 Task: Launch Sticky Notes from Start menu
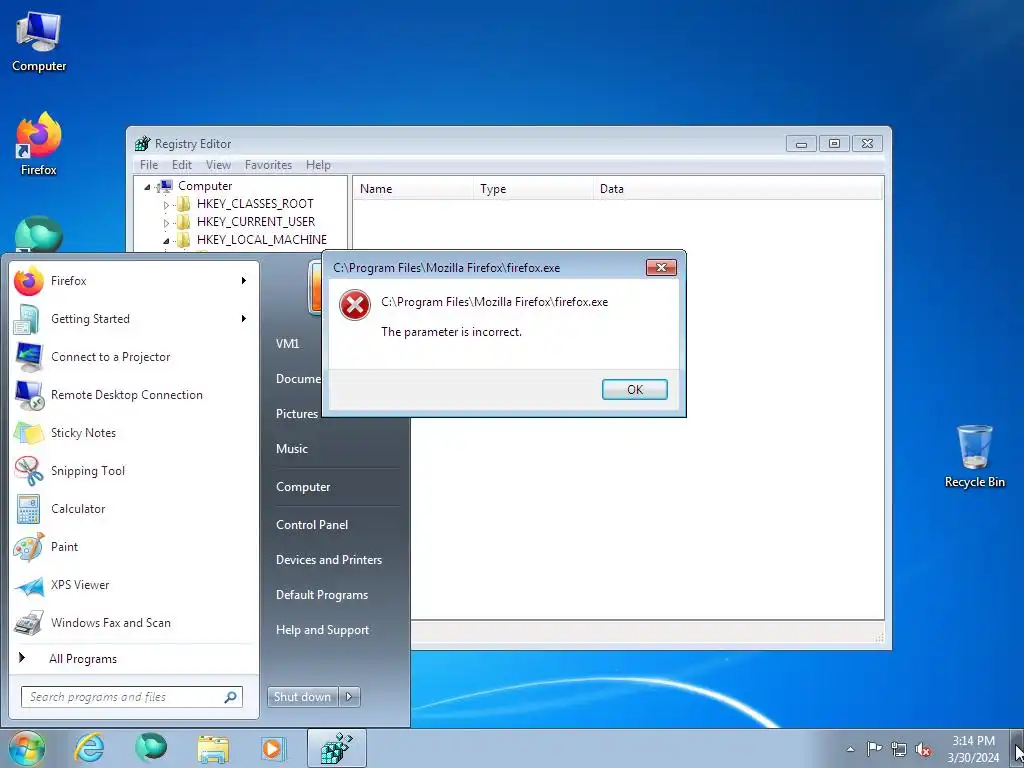pos(134,432)
